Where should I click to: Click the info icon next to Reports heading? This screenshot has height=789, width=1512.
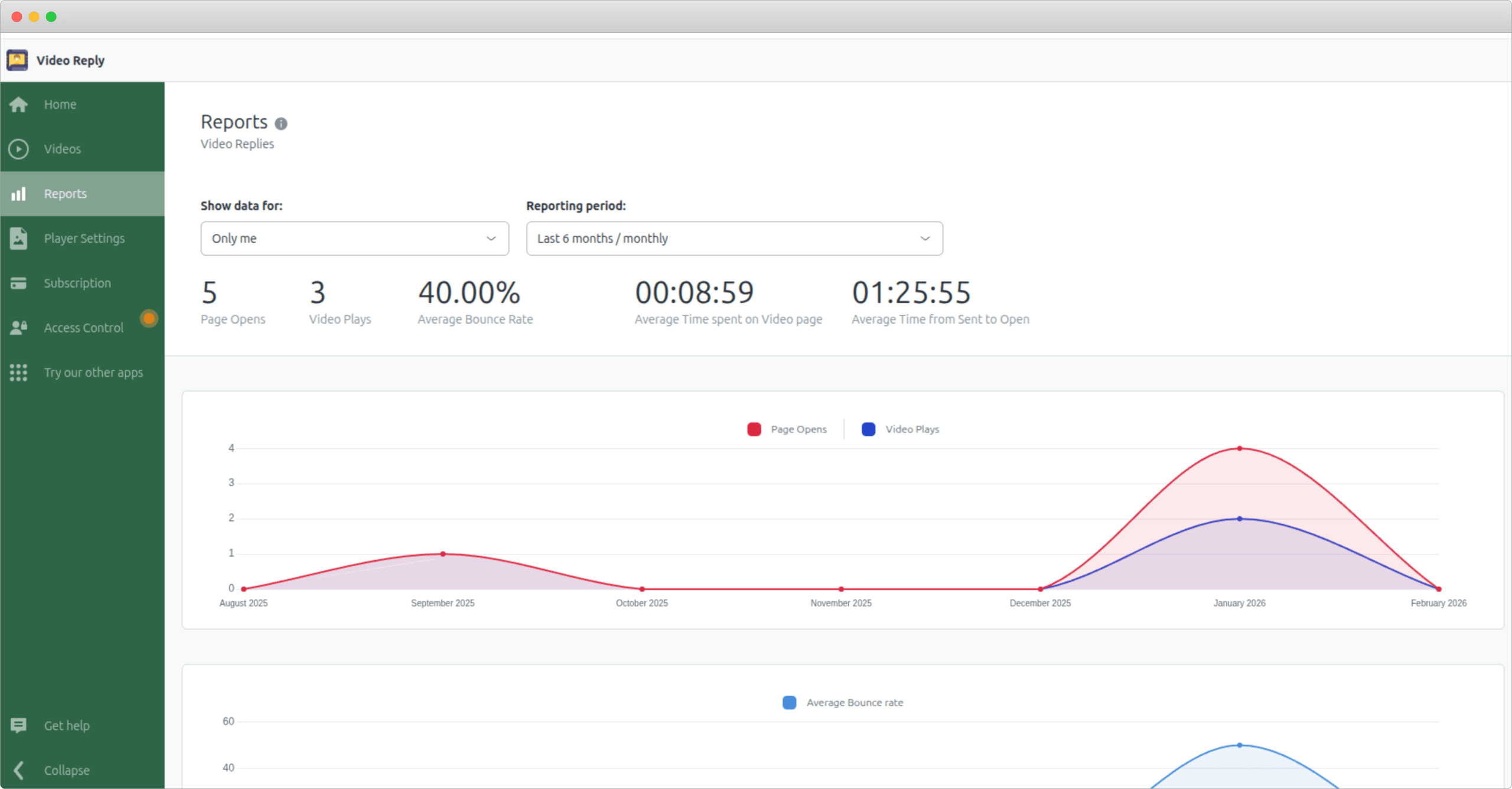tap(281, 123)
